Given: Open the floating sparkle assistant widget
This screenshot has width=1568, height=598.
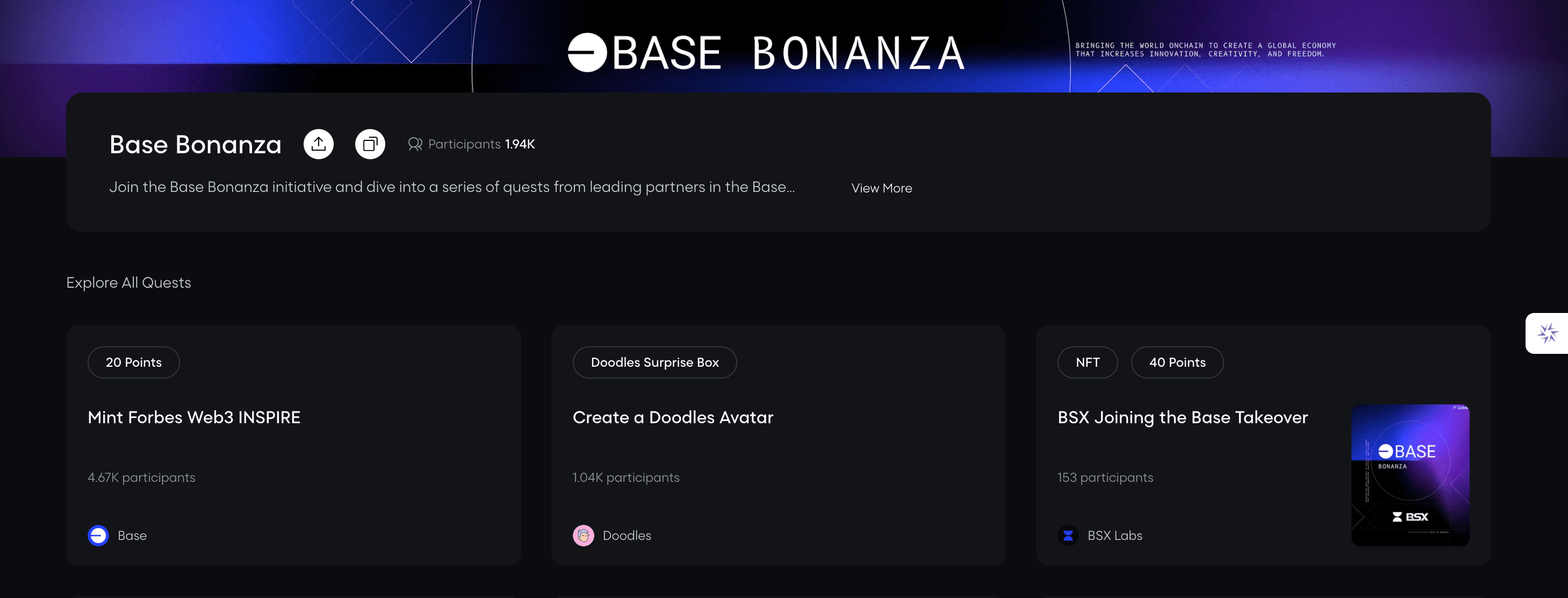Looking at the screenshot, I should 1547,333.
